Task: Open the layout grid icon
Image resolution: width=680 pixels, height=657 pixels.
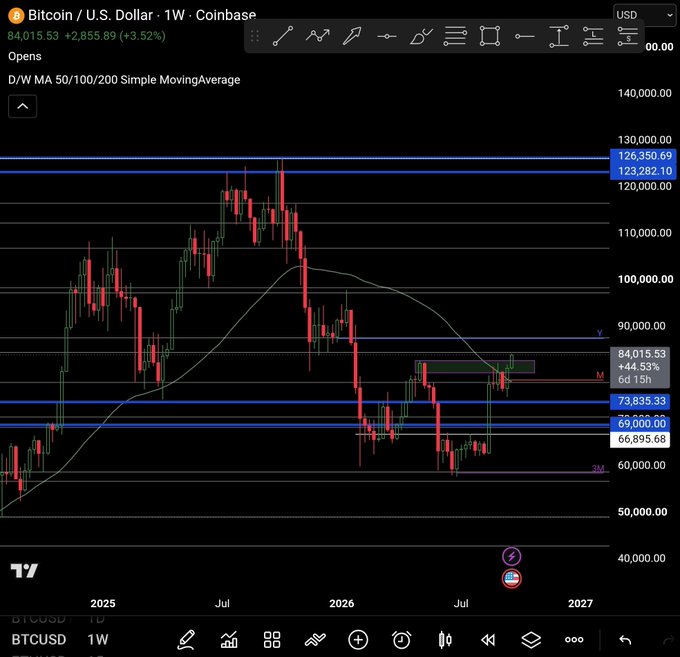Action: 272,640
